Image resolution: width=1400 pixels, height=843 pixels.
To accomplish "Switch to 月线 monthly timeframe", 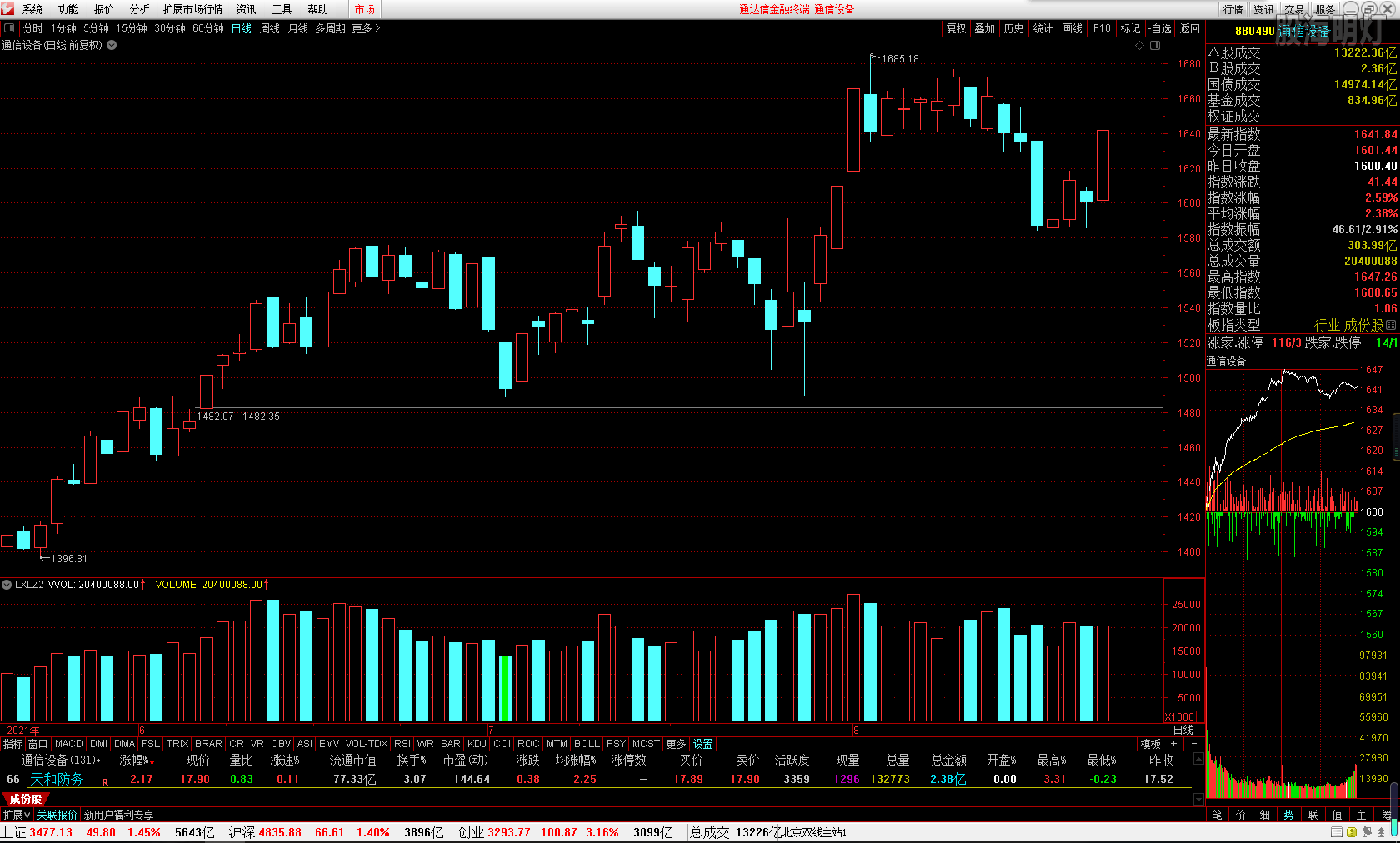I will (x=298, y=28).
